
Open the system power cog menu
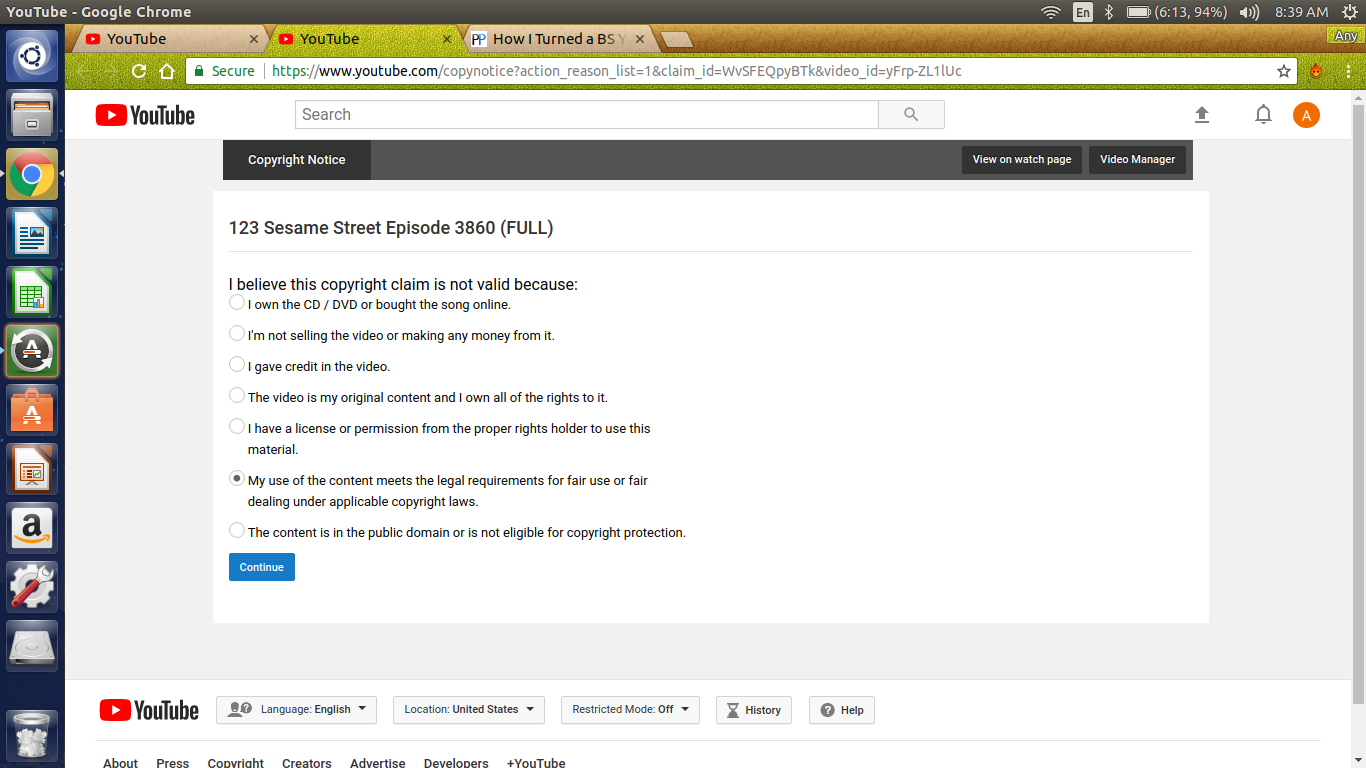click(x=1348, y=12)
